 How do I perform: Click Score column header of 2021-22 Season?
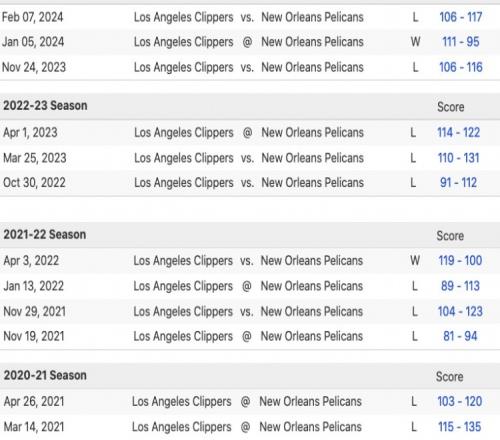[x=450, y=236]
